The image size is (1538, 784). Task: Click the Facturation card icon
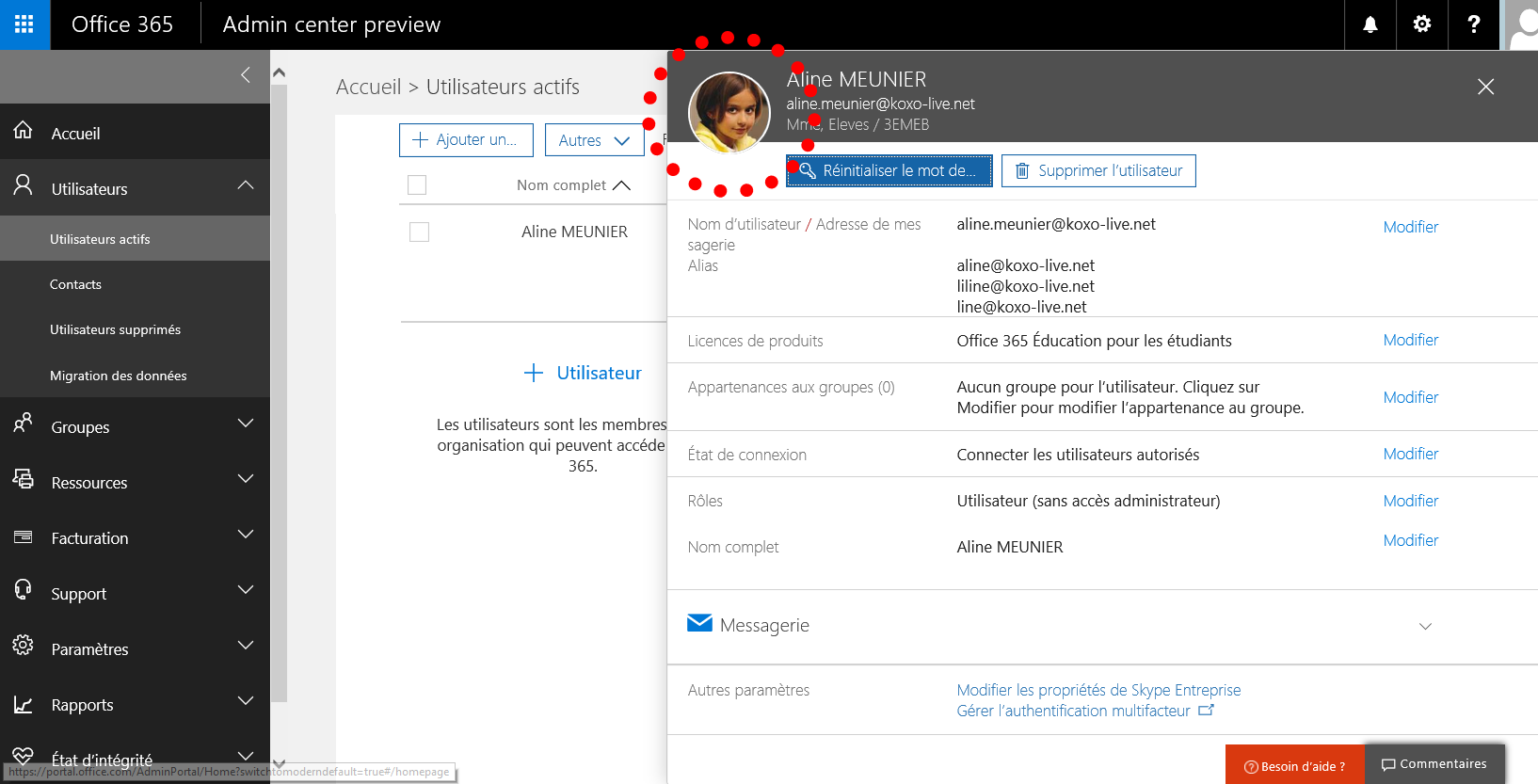[24, 537]
